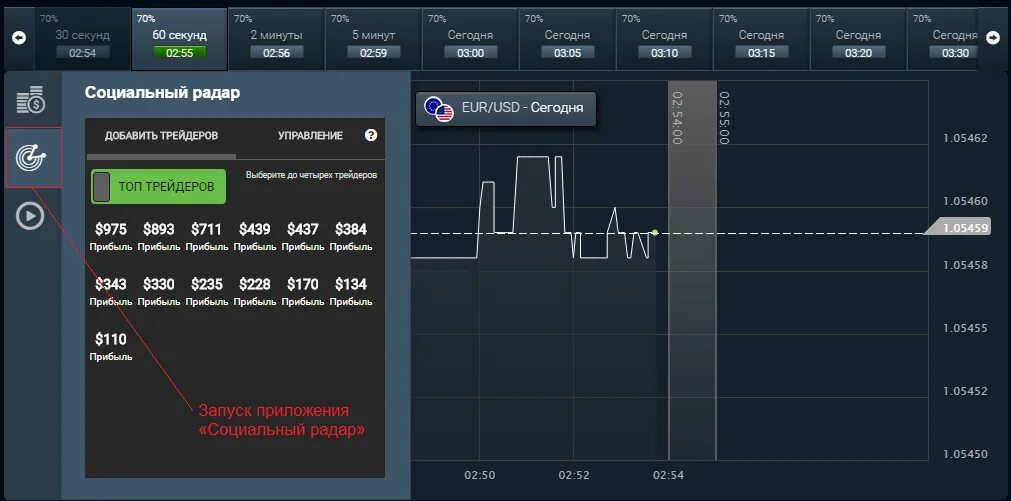The image size is (1011, 501).
Task: Select the Today expiry at 03:15
Action: (x=761, y=40)
